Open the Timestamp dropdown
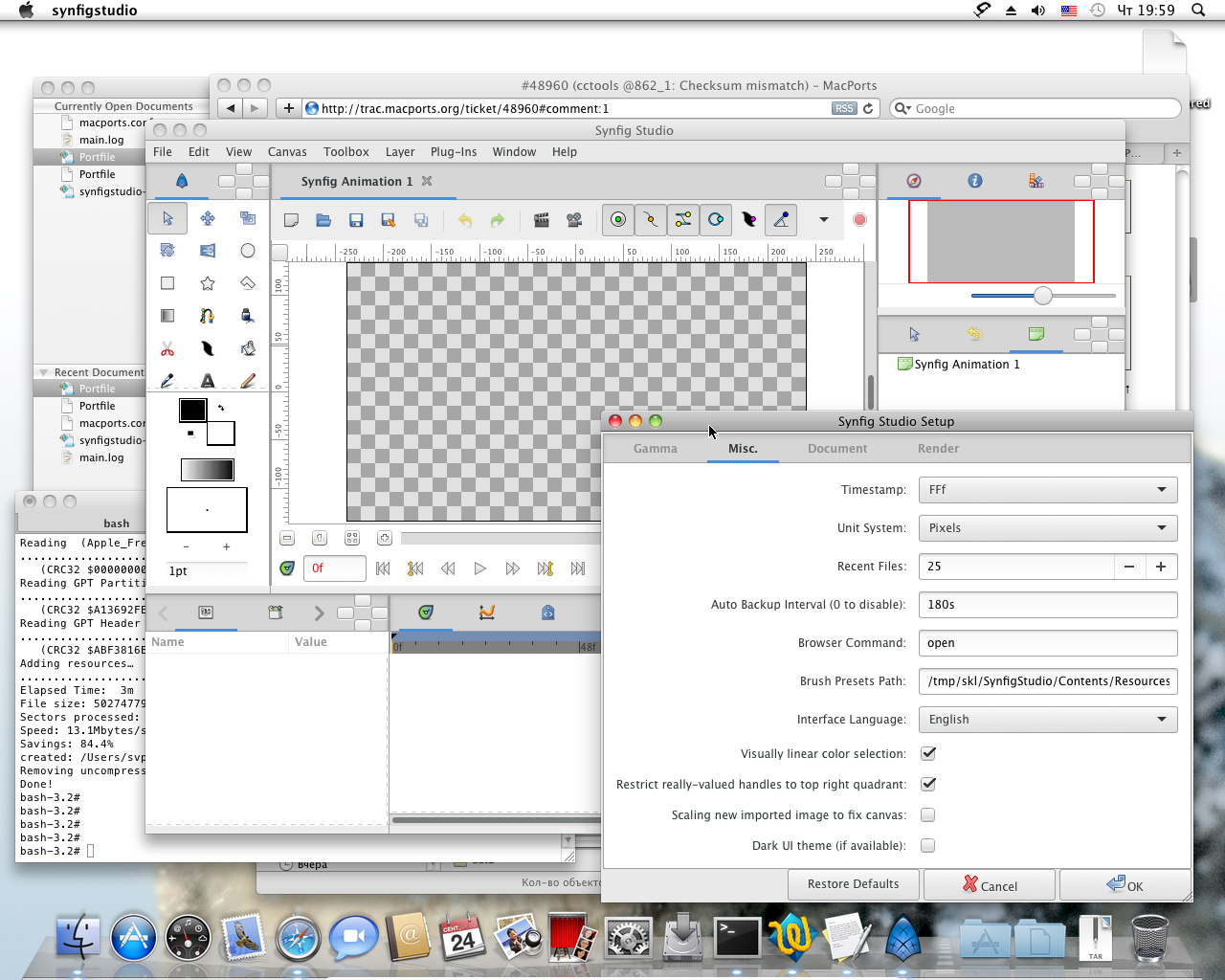 [1048, 490]
